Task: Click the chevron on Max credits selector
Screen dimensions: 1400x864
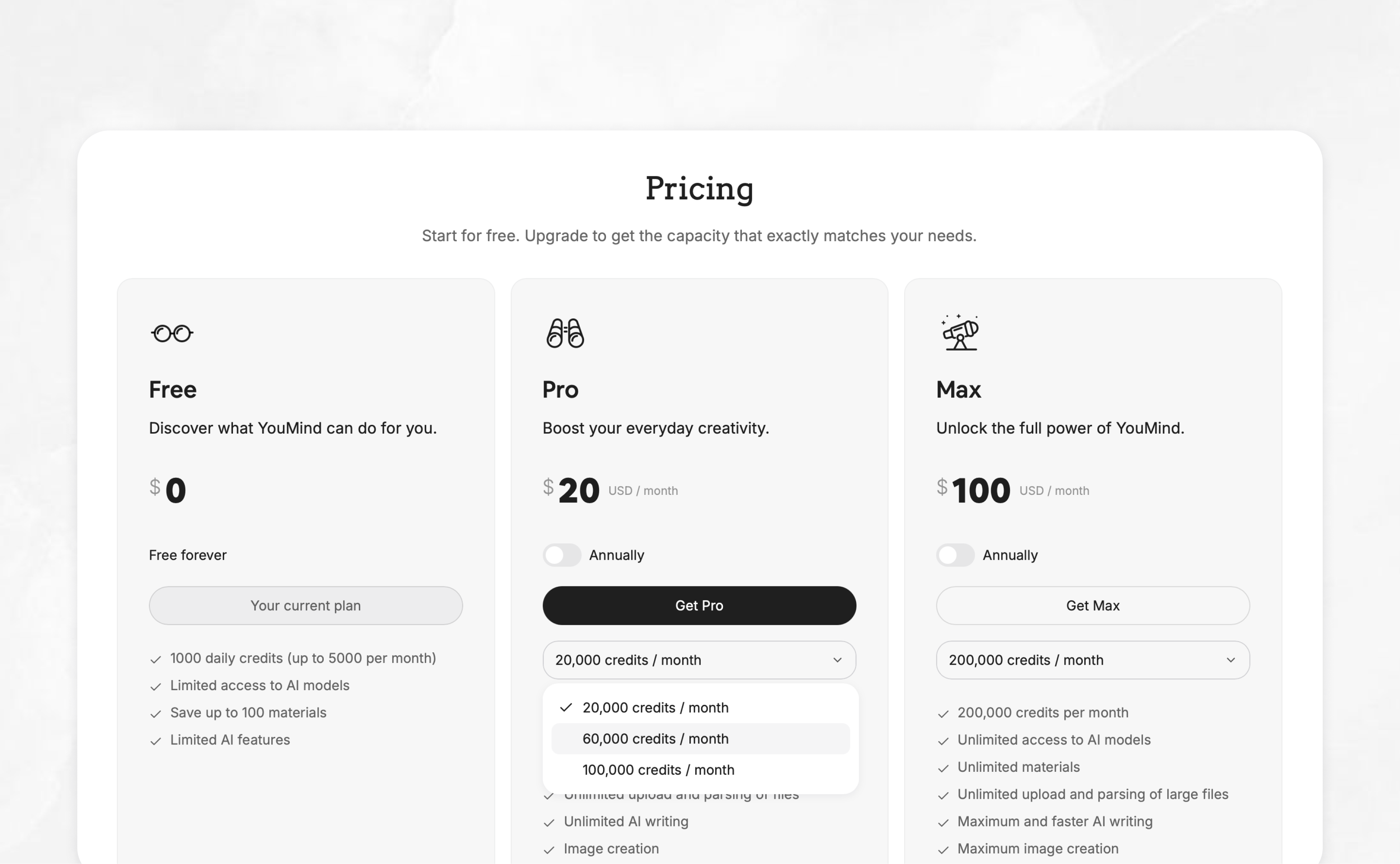Action: point(1230,660)
